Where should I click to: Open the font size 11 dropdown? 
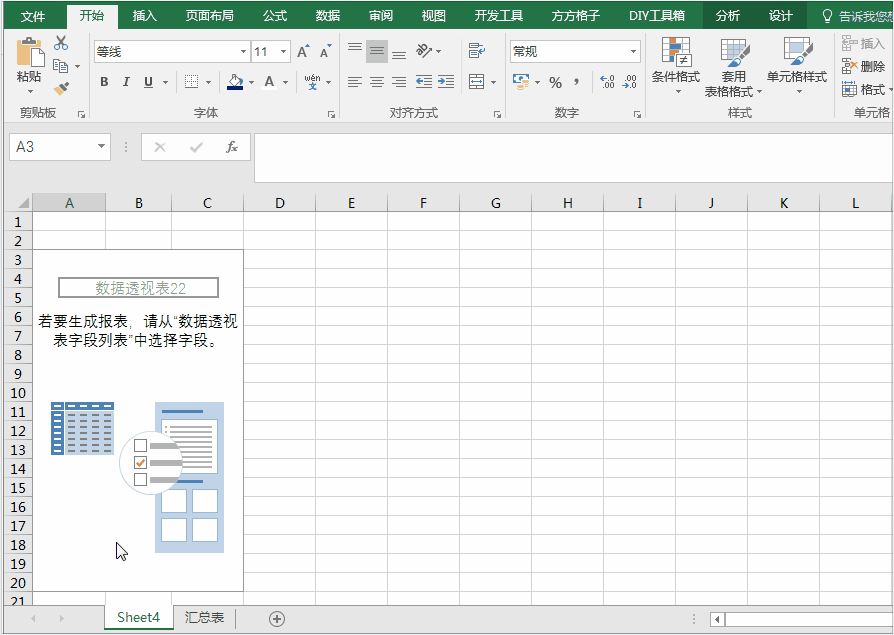(x=283, y=52)
